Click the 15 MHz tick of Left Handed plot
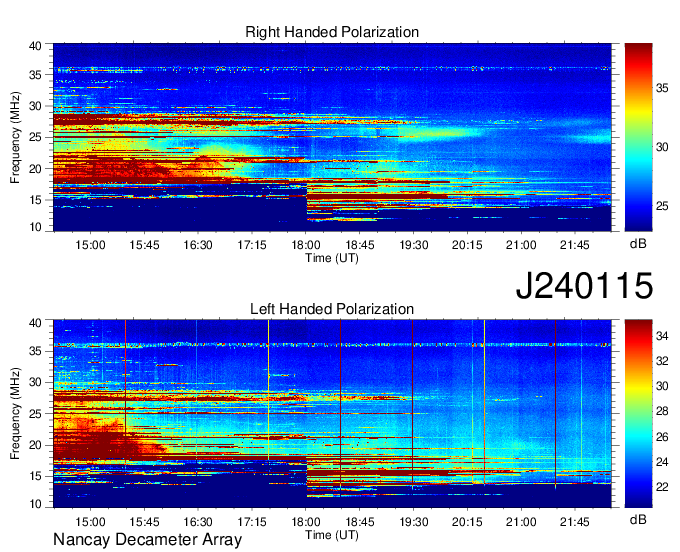This screenshot has height=552, width=680. 35,477
